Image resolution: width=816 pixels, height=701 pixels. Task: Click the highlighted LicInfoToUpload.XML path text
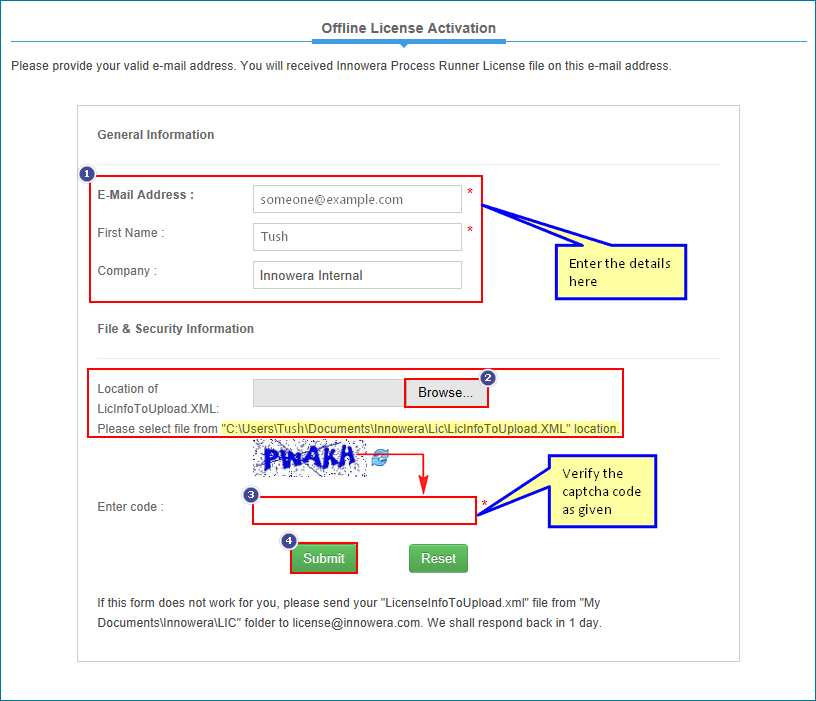click(x=420, y=429)
